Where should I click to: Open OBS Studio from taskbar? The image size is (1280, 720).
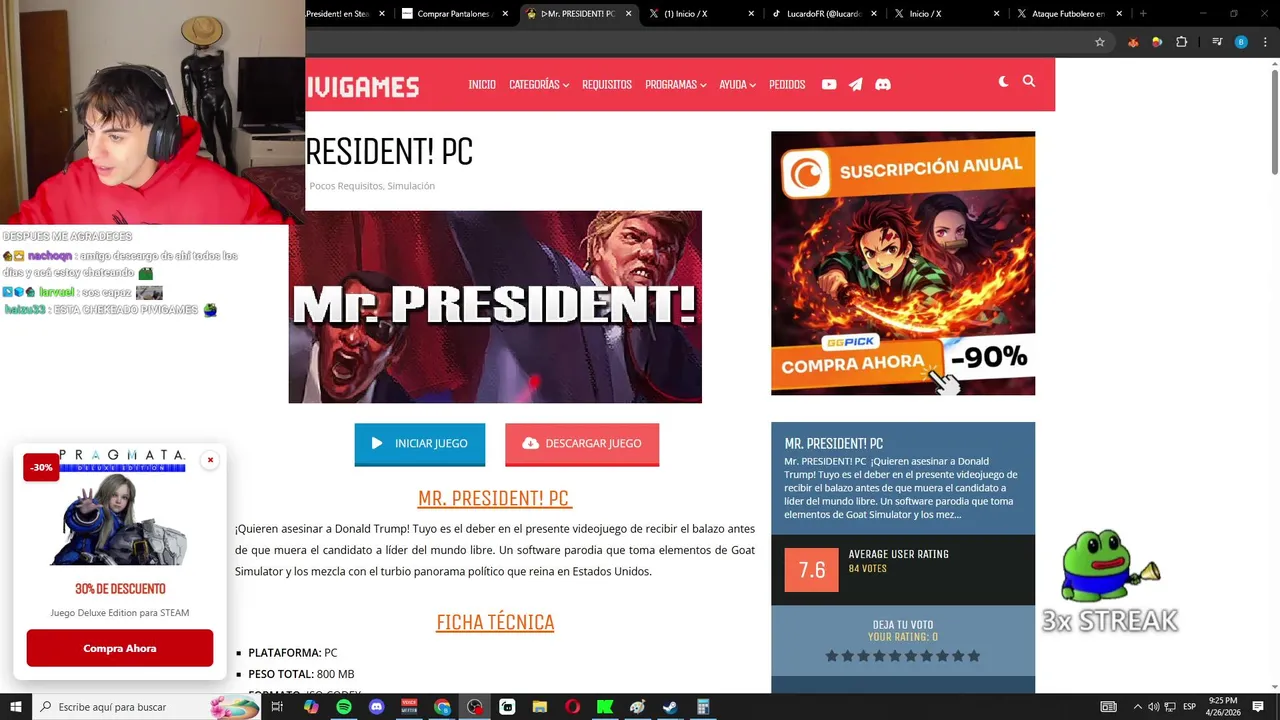(x=475, y=707)
